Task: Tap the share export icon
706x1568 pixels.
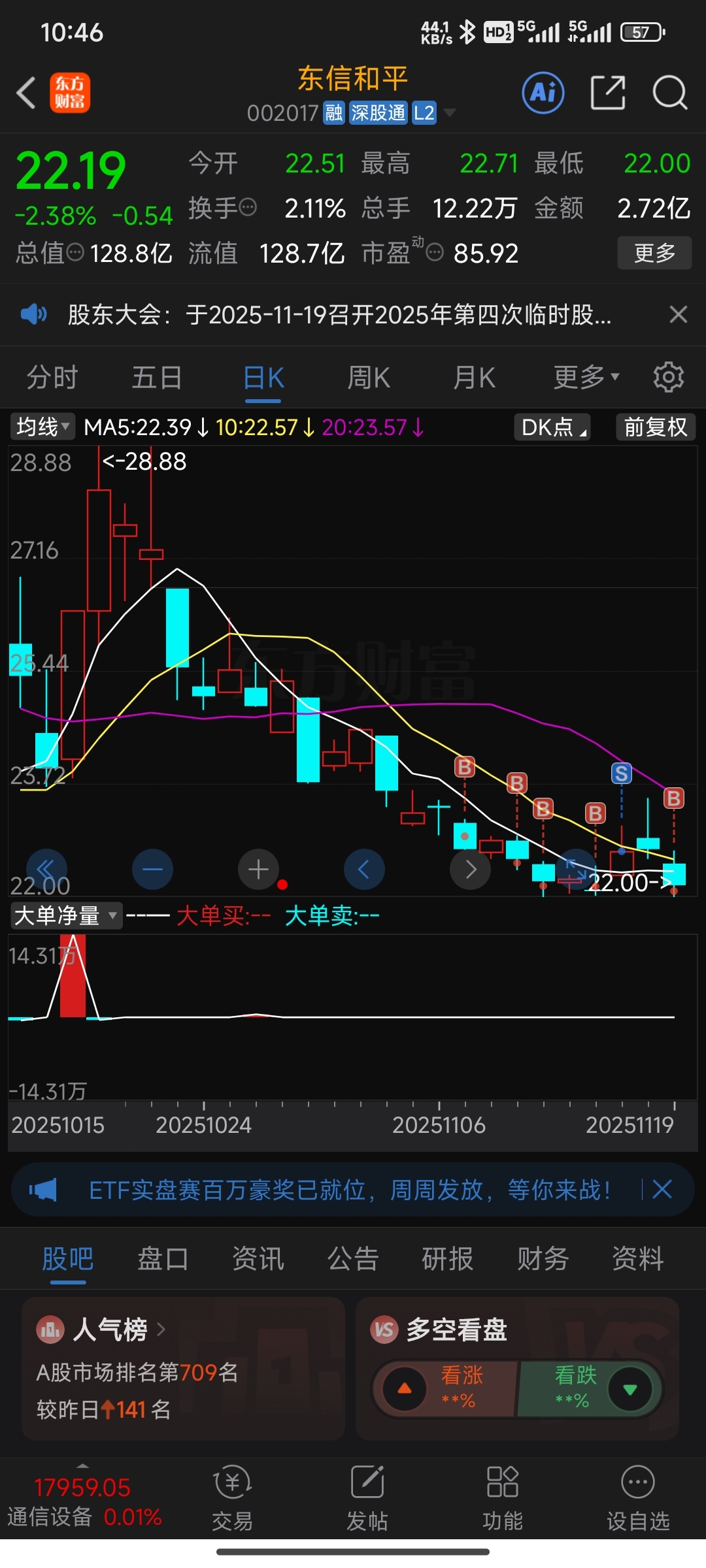Action: point(608,93)
